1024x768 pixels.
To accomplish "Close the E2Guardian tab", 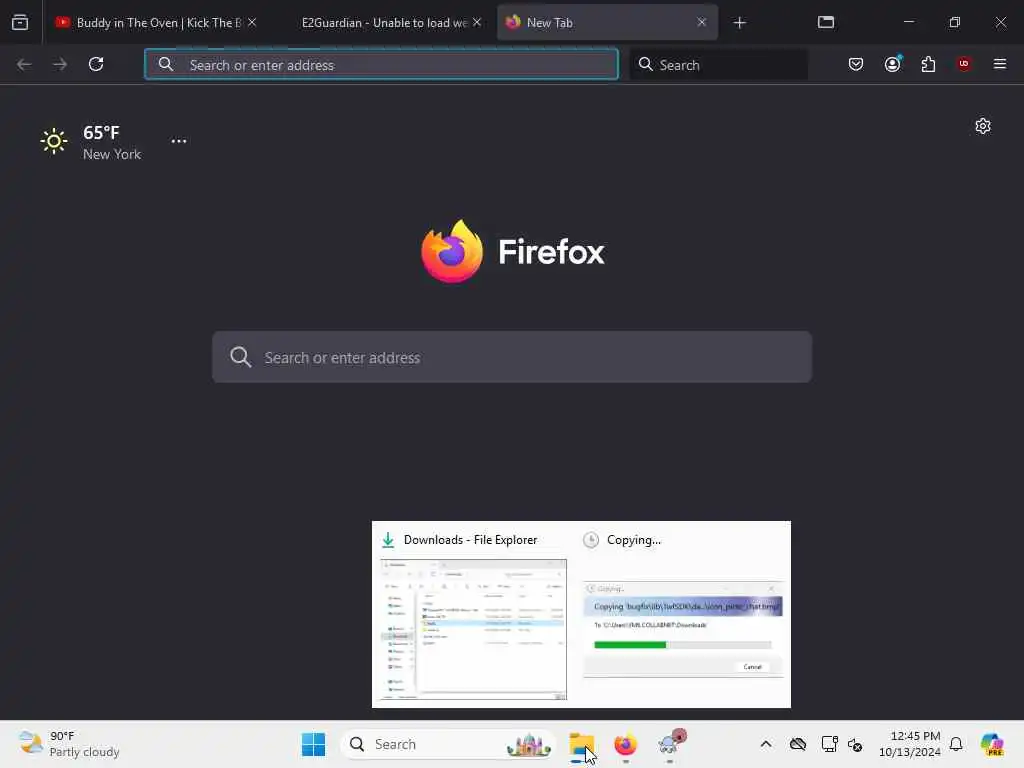I will click(x=477, y=22).
